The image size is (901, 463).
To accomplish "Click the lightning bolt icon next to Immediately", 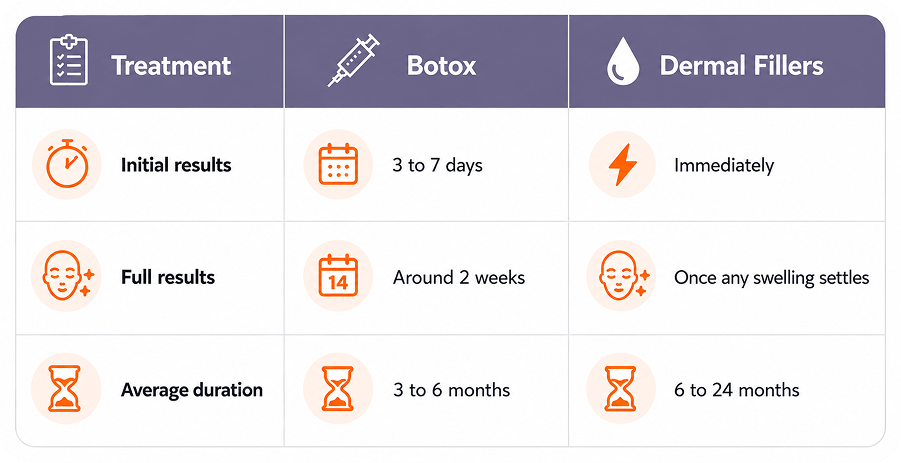I will [x=622, y=164].
